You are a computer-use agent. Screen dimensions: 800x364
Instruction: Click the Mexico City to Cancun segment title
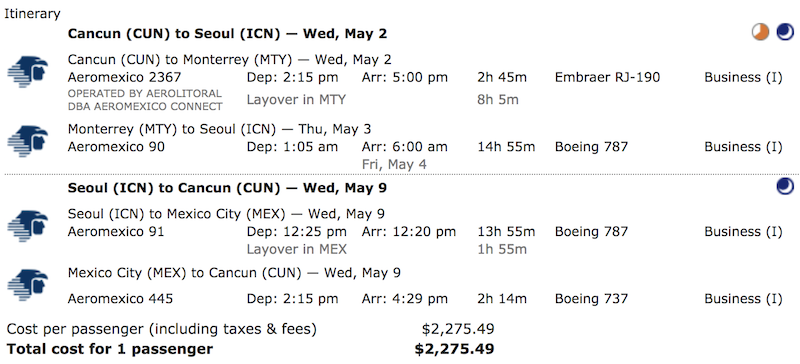pyautogui.click(x=234, y=273)
